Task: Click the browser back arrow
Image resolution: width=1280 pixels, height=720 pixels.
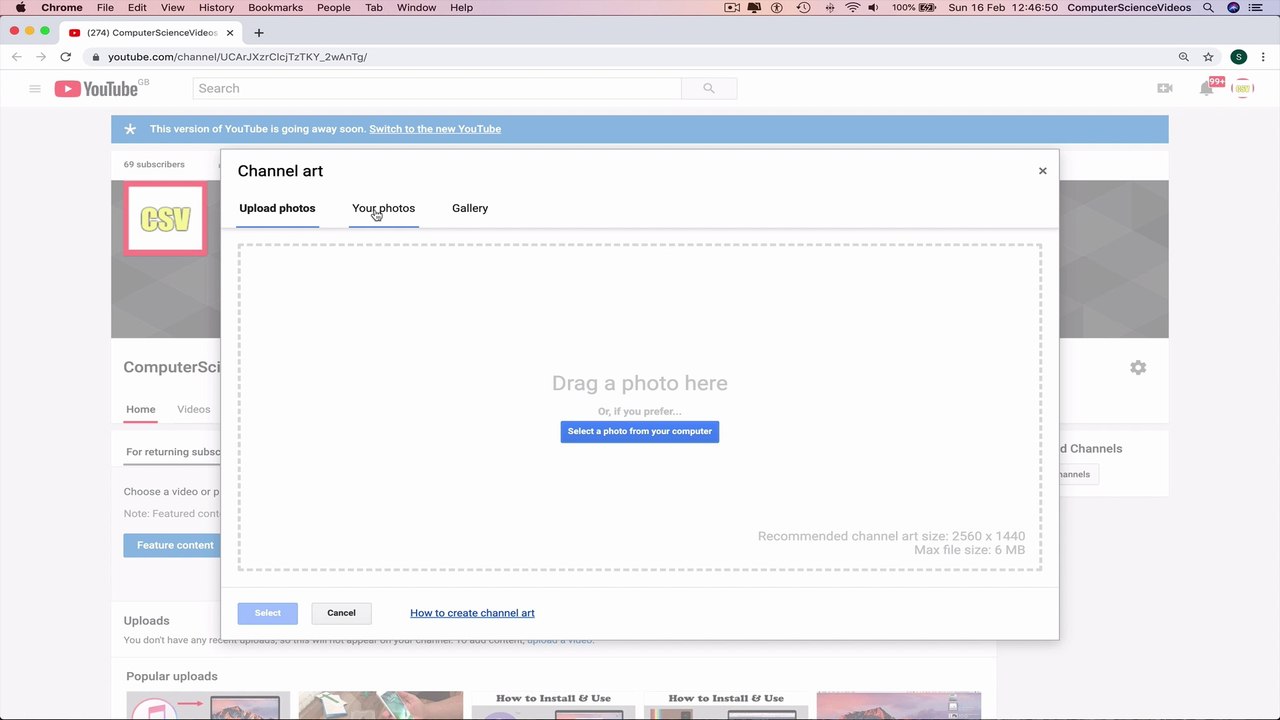Action: click(17, 57)
